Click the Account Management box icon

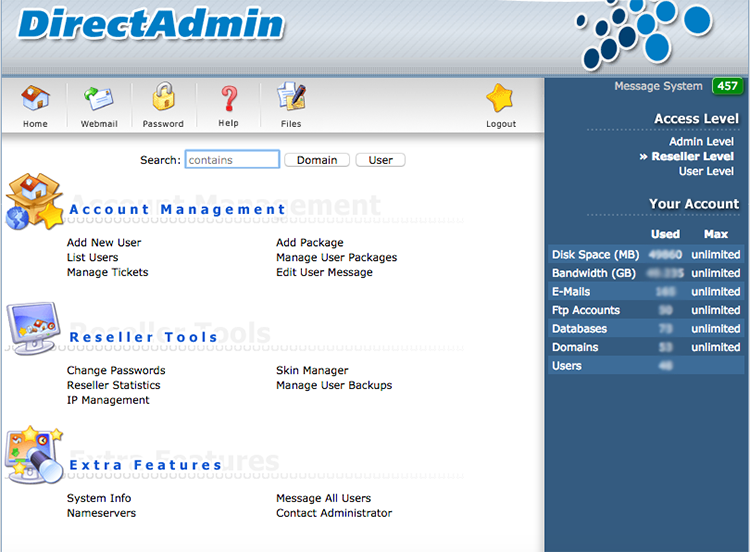pyautogui.click(x=34, y=201)
